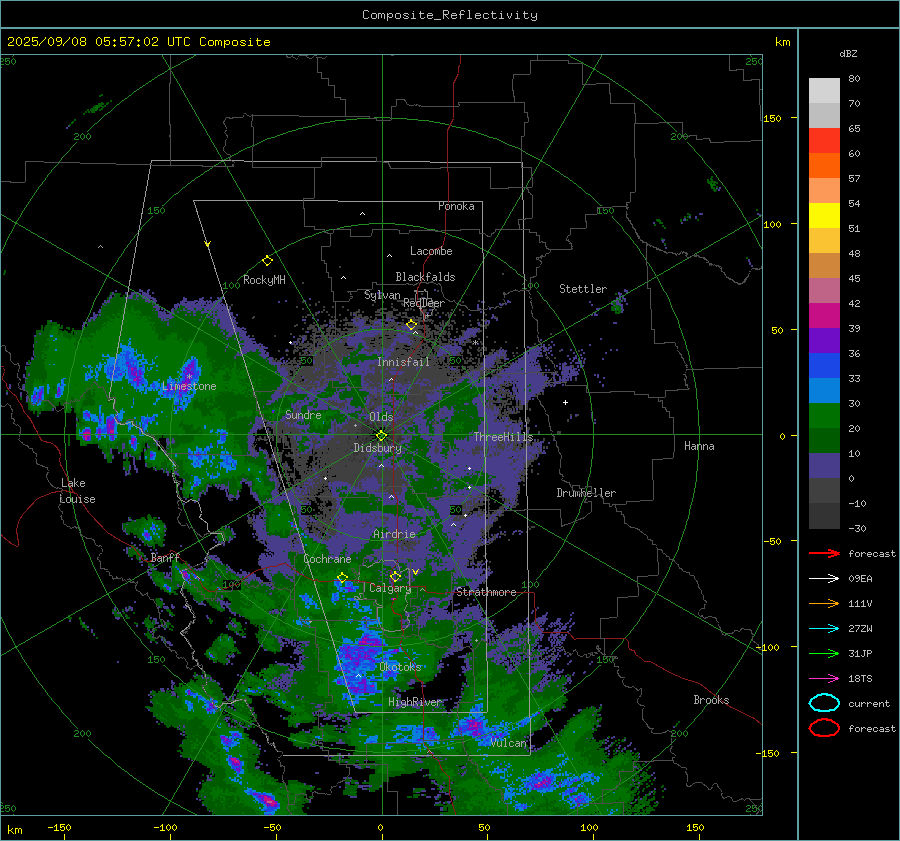This screenshot has height=841, width=900.
Task: Click the 0 y-axis km tick label
Action: tap(782, 436)
